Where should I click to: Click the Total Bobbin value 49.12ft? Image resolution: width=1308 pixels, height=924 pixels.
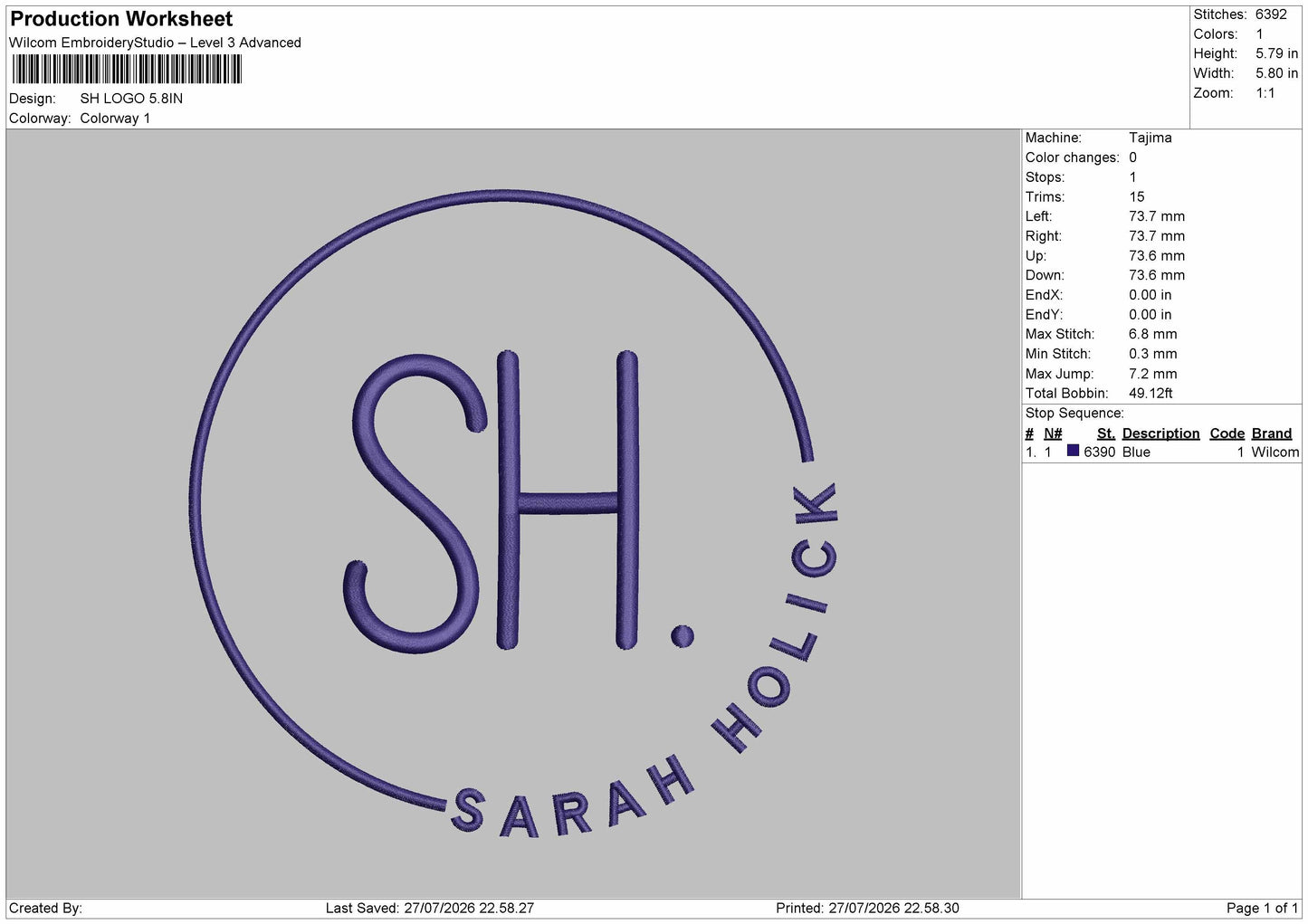pos(1150,394)
